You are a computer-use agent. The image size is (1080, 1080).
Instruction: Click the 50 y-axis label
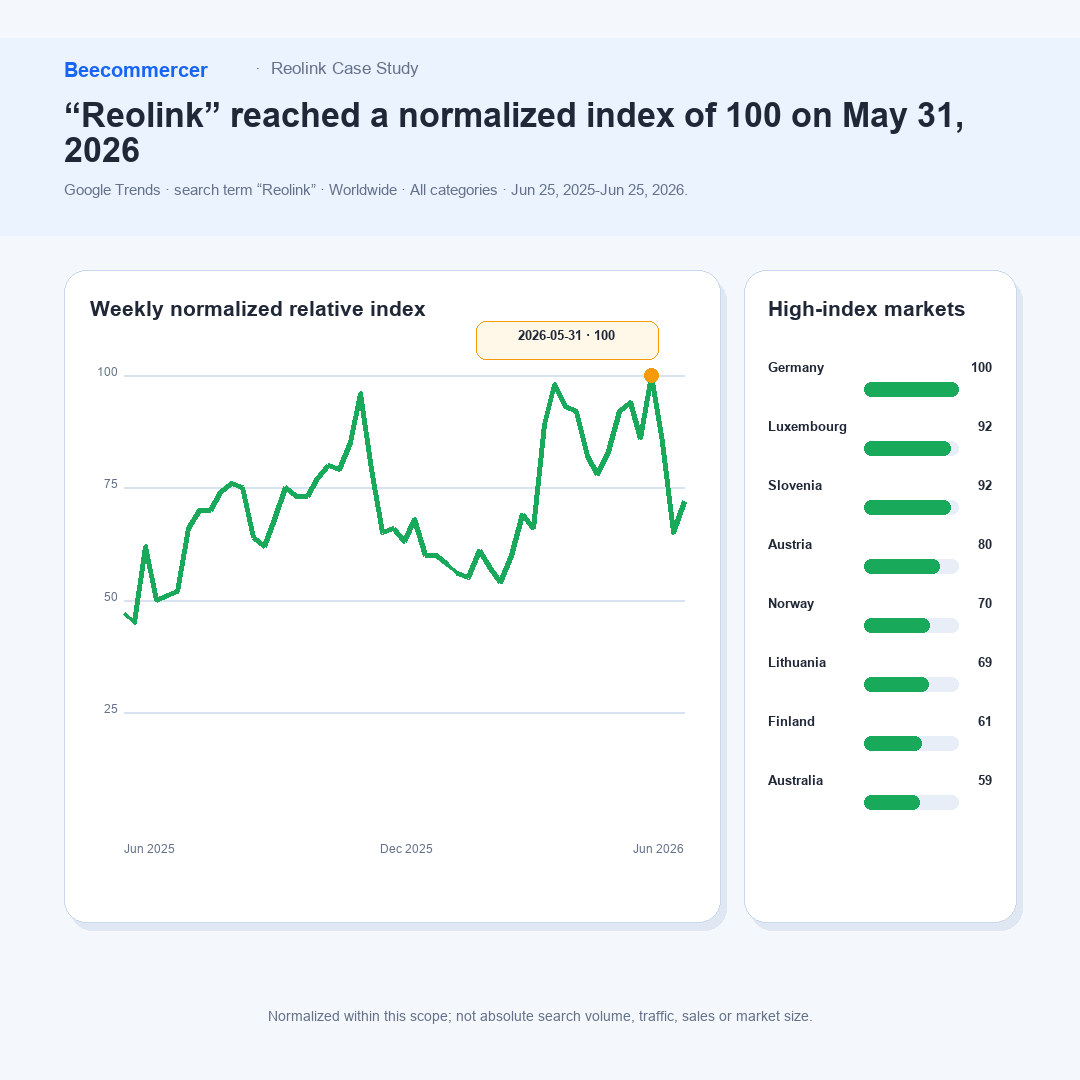[x=111, y=597]
